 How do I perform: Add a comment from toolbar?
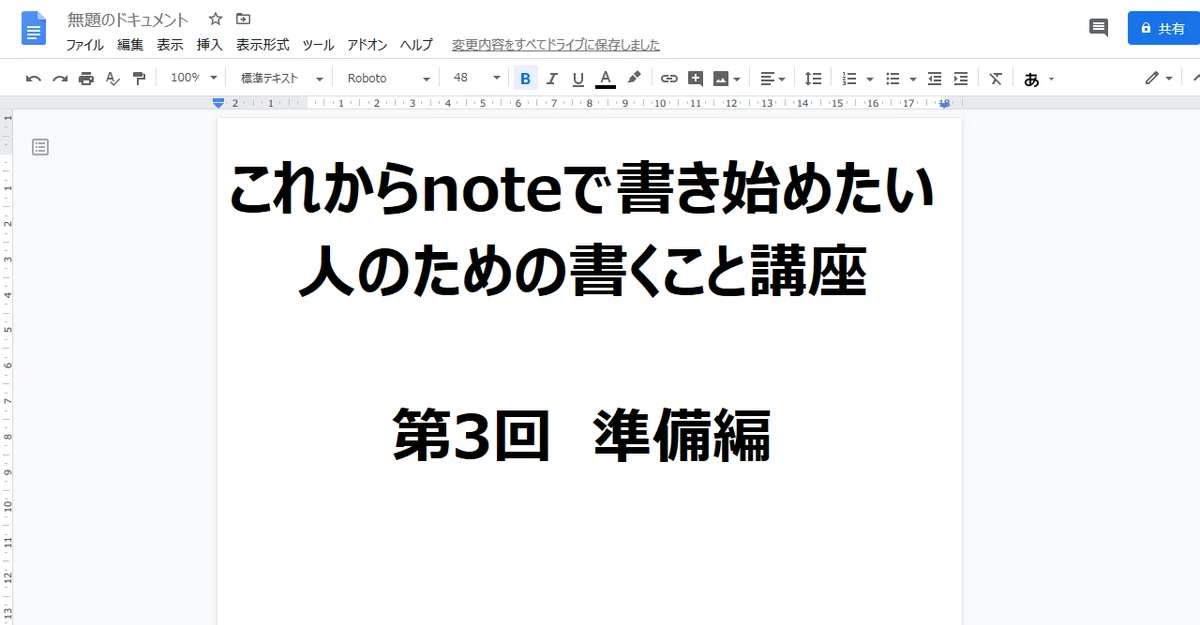(x=696, y=78)
